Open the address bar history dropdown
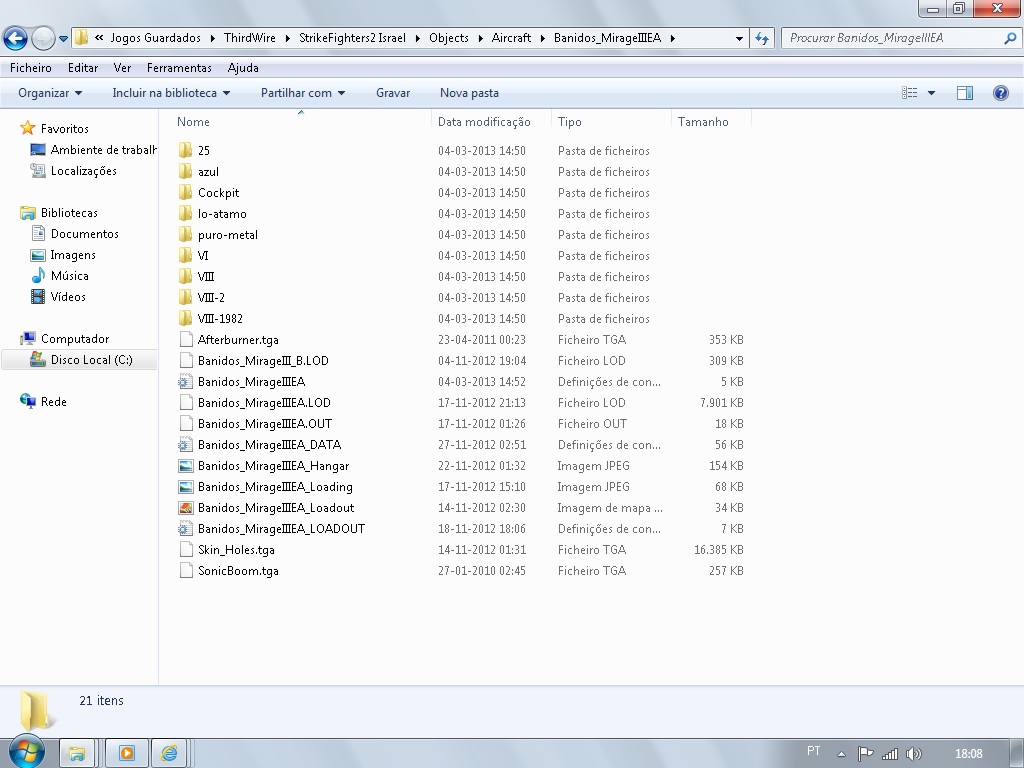This screenshot has width=1024, height=768. (739, 38)
